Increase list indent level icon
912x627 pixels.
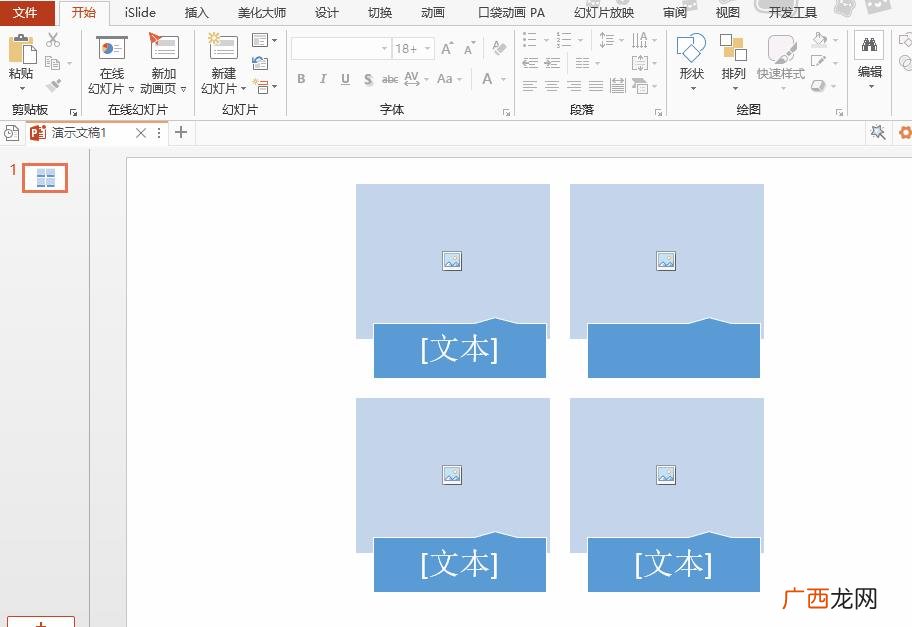(552, 63)
